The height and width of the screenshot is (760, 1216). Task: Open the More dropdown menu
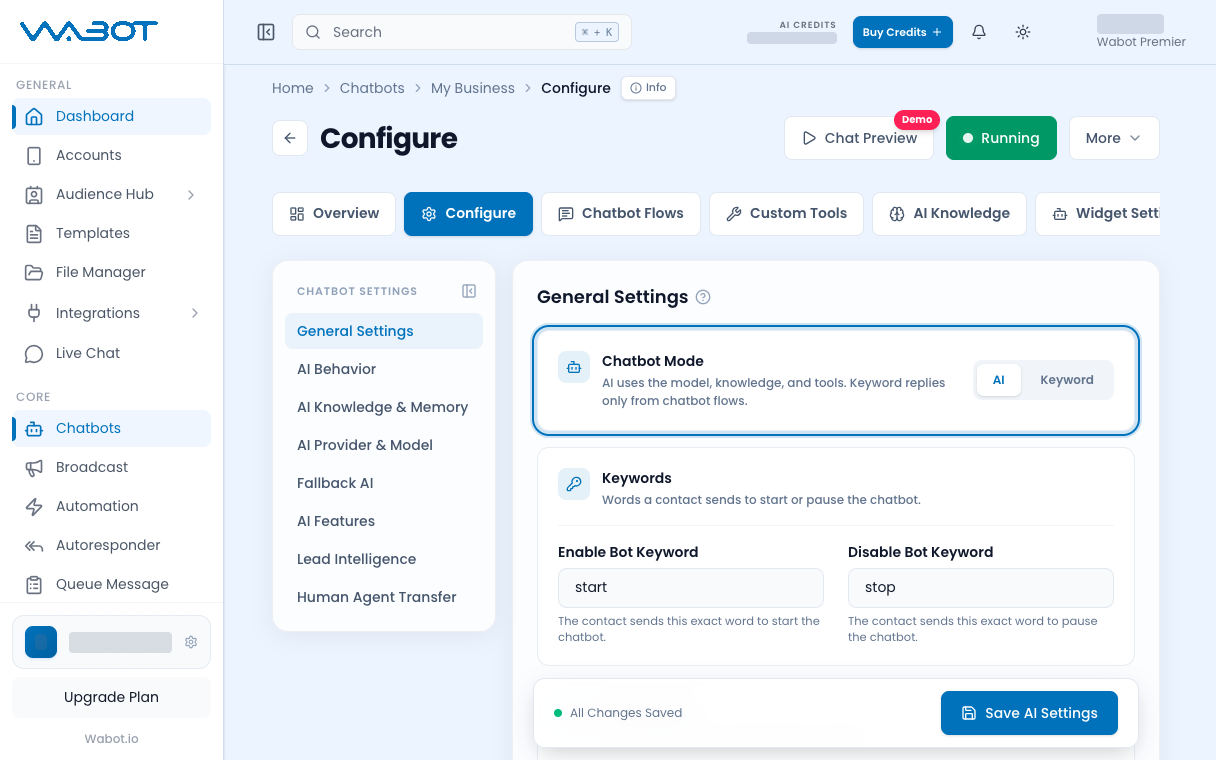1114,138
